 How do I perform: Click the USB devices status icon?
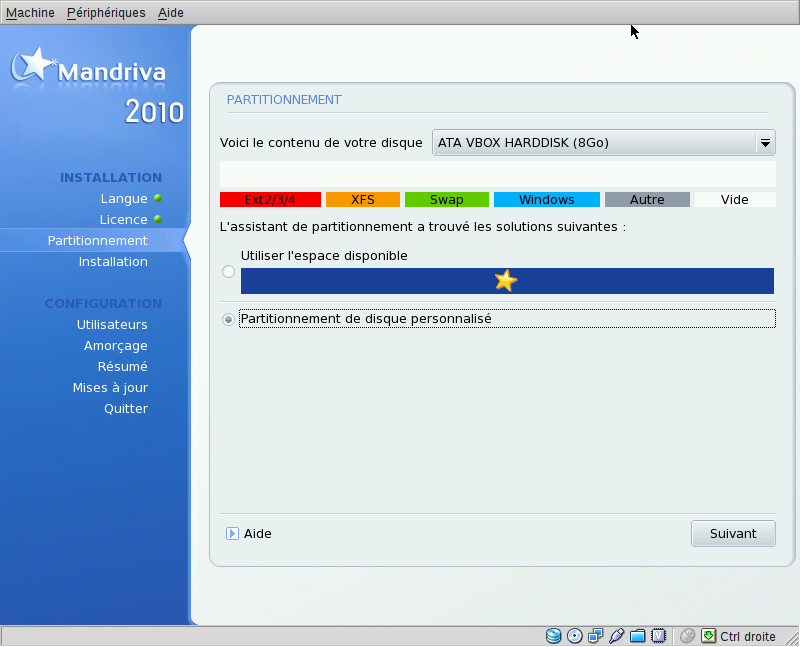[x=616, y=636]
